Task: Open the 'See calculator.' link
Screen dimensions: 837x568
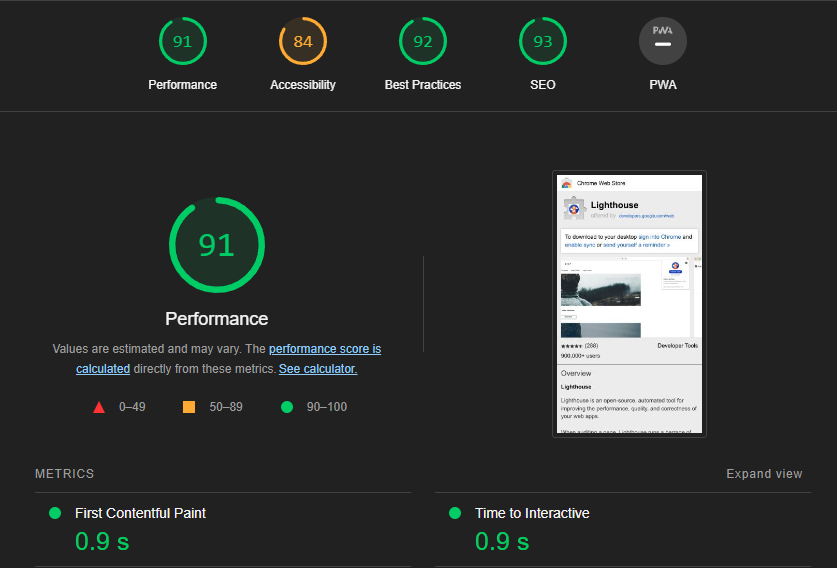Action: pyautogui.click(x=318, y=369)
